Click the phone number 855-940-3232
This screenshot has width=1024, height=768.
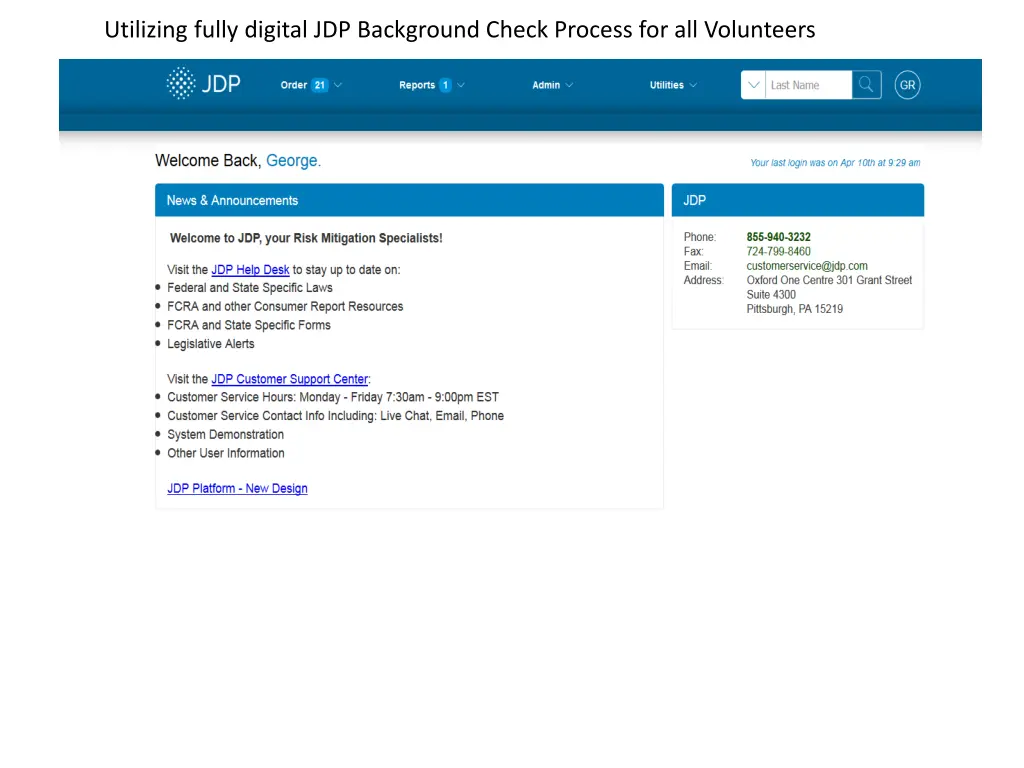778,237
